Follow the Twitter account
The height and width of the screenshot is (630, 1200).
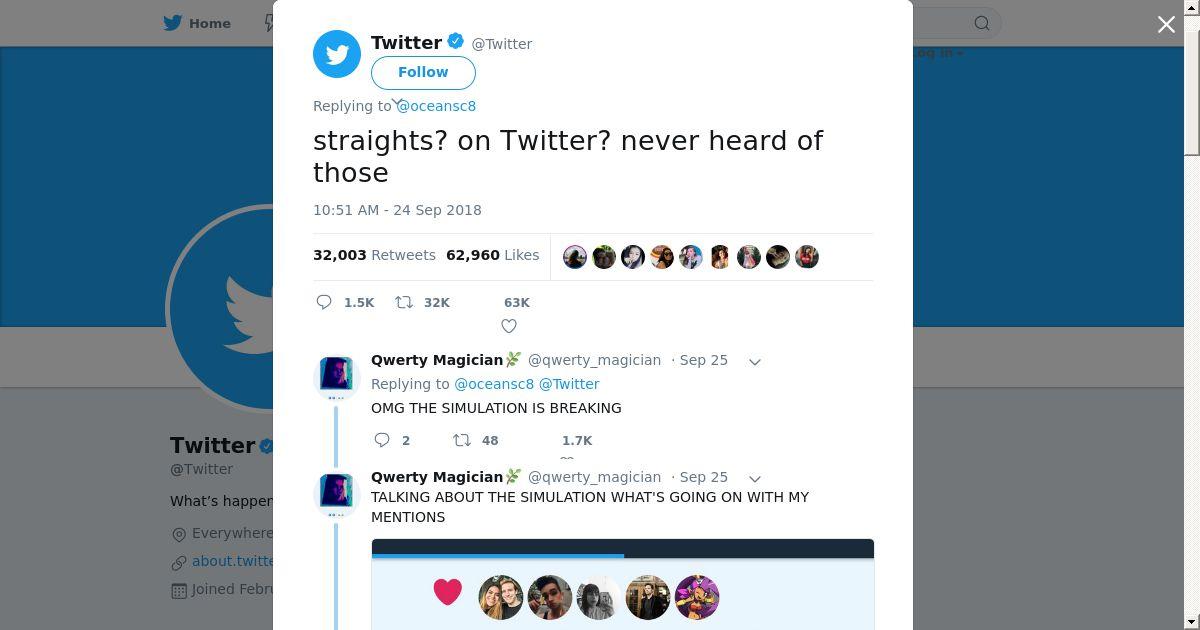pos(423,73)
